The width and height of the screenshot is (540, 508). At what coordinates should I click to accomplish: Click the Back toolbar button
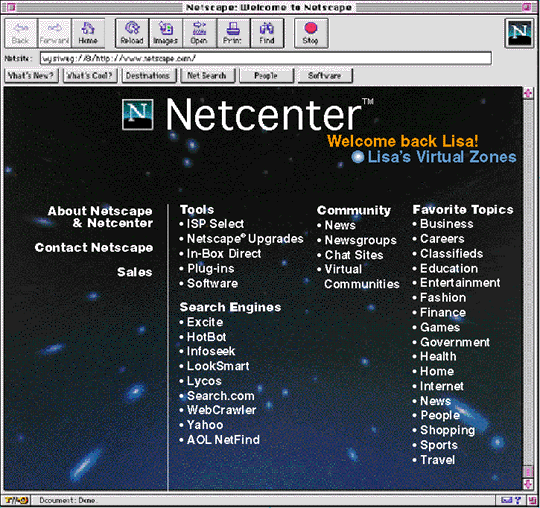click(20, 33)
